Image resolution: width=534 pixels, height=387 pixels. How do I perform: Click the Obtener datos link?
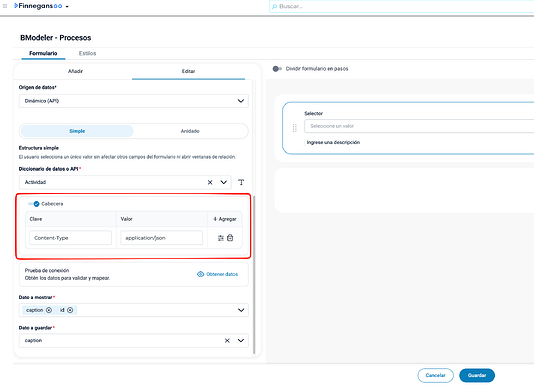tap(222, 274)
